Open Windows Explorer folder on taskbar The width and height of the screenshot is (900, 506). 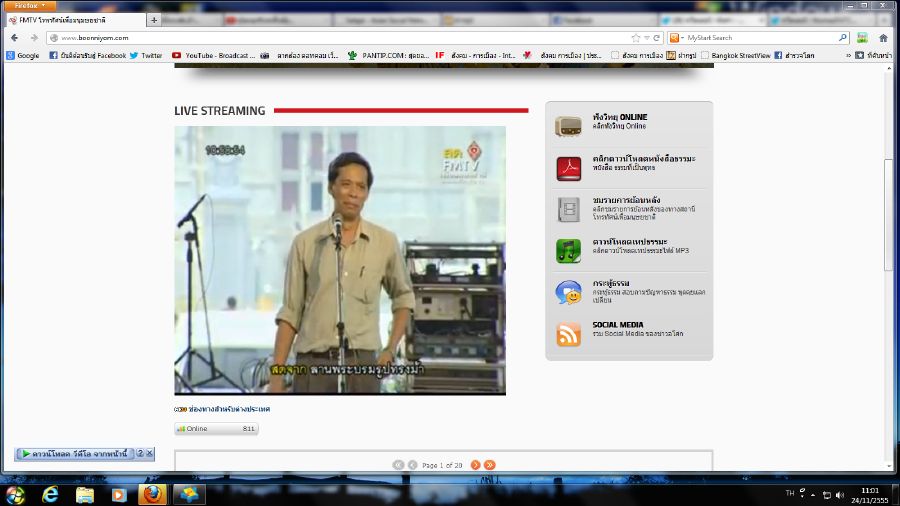point(85,495)
